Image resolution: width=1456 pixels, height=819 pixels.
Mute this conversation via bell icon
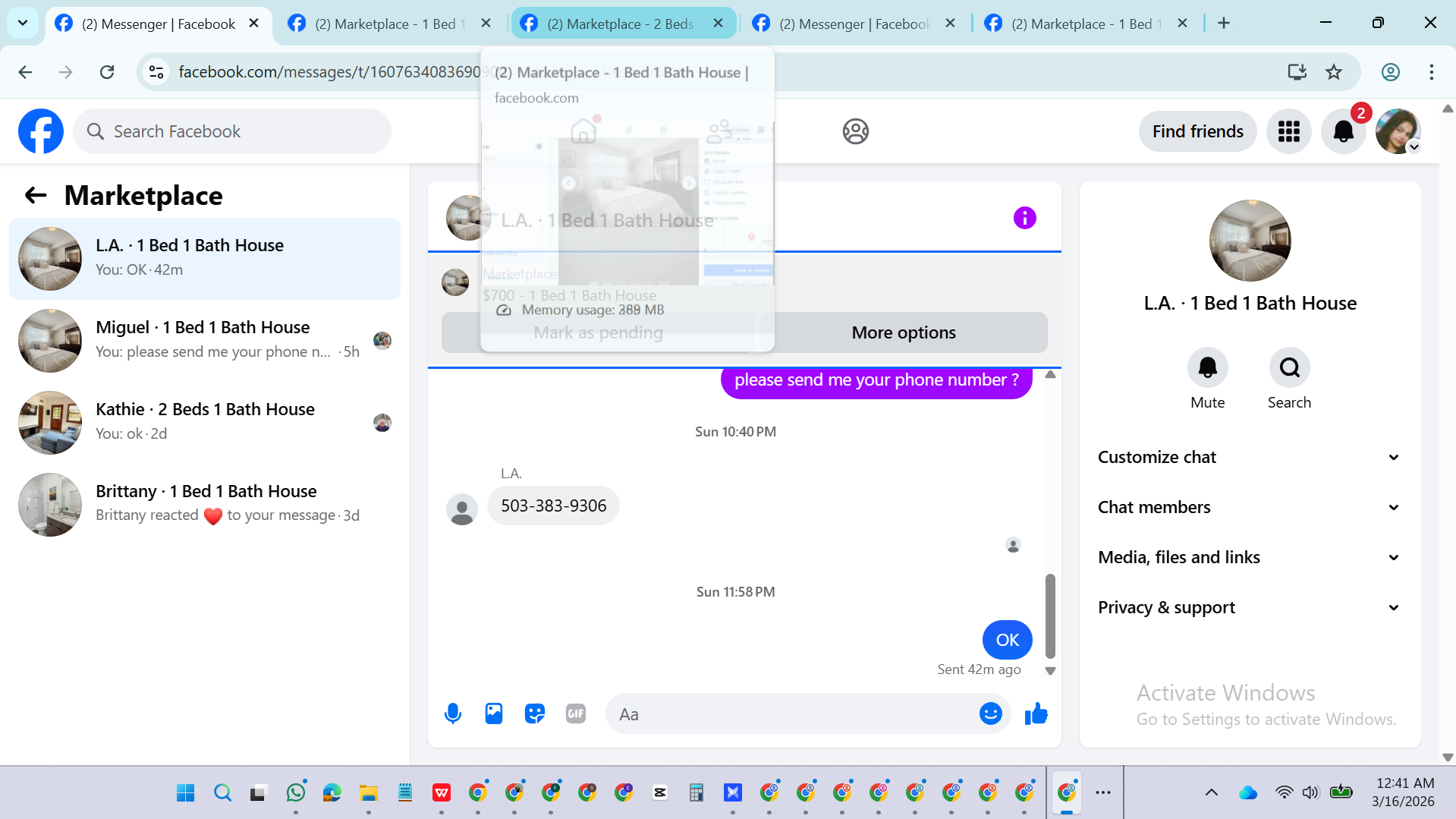click(x=1207, y=367)
